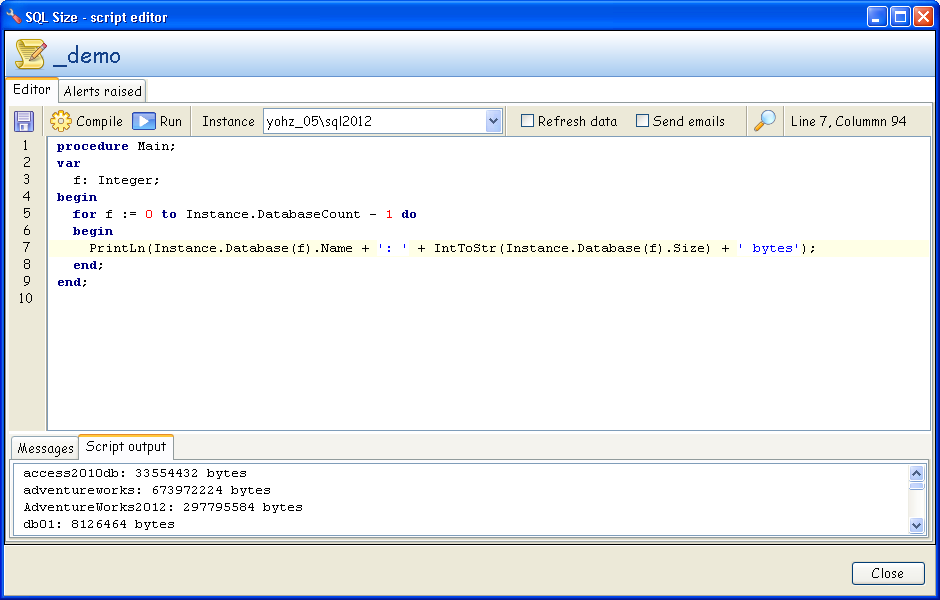Click the 'procedure Main;' code line

(116, 146)
